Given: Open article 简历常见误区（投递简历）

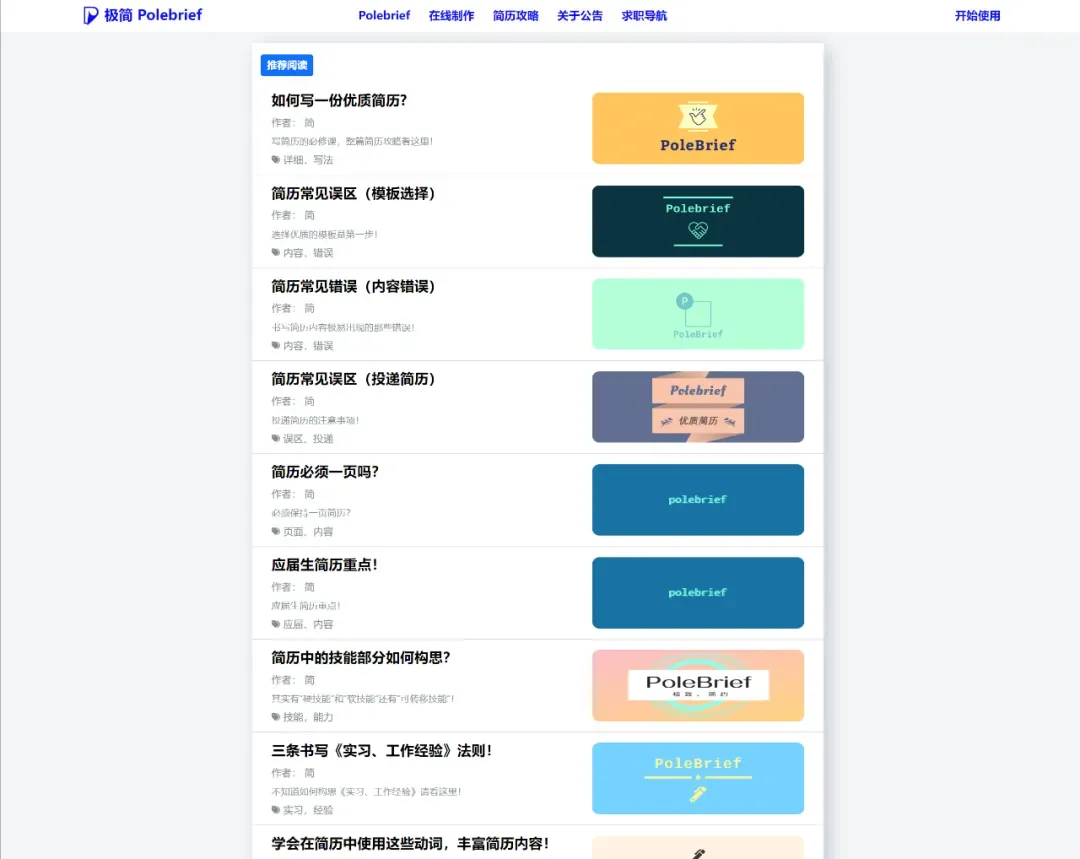Looking at the screenshot, I should point(353,379).
